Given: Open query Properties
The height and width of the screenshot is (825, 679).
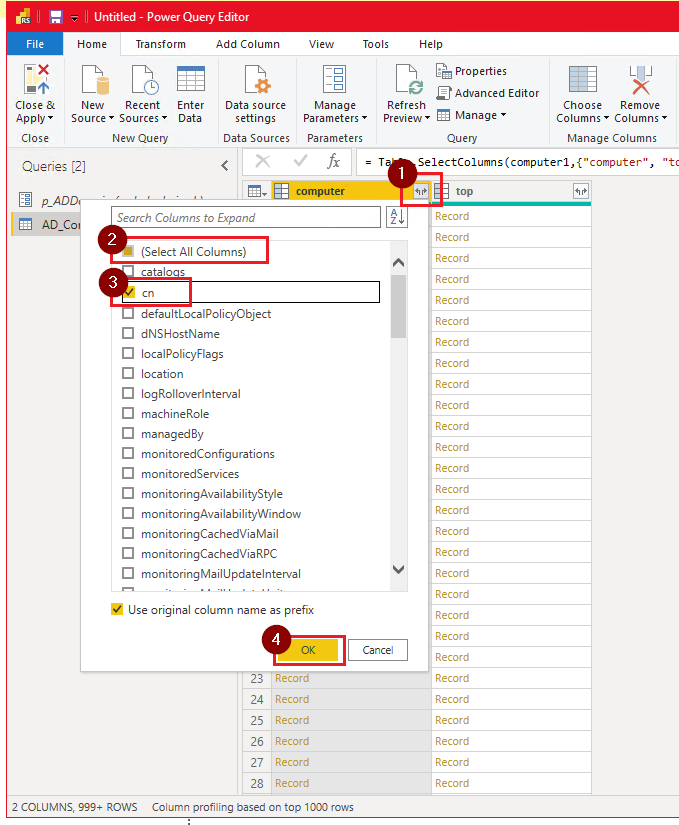Looking at the screenshot, I should pyautogui.click(x=472, y=71).
